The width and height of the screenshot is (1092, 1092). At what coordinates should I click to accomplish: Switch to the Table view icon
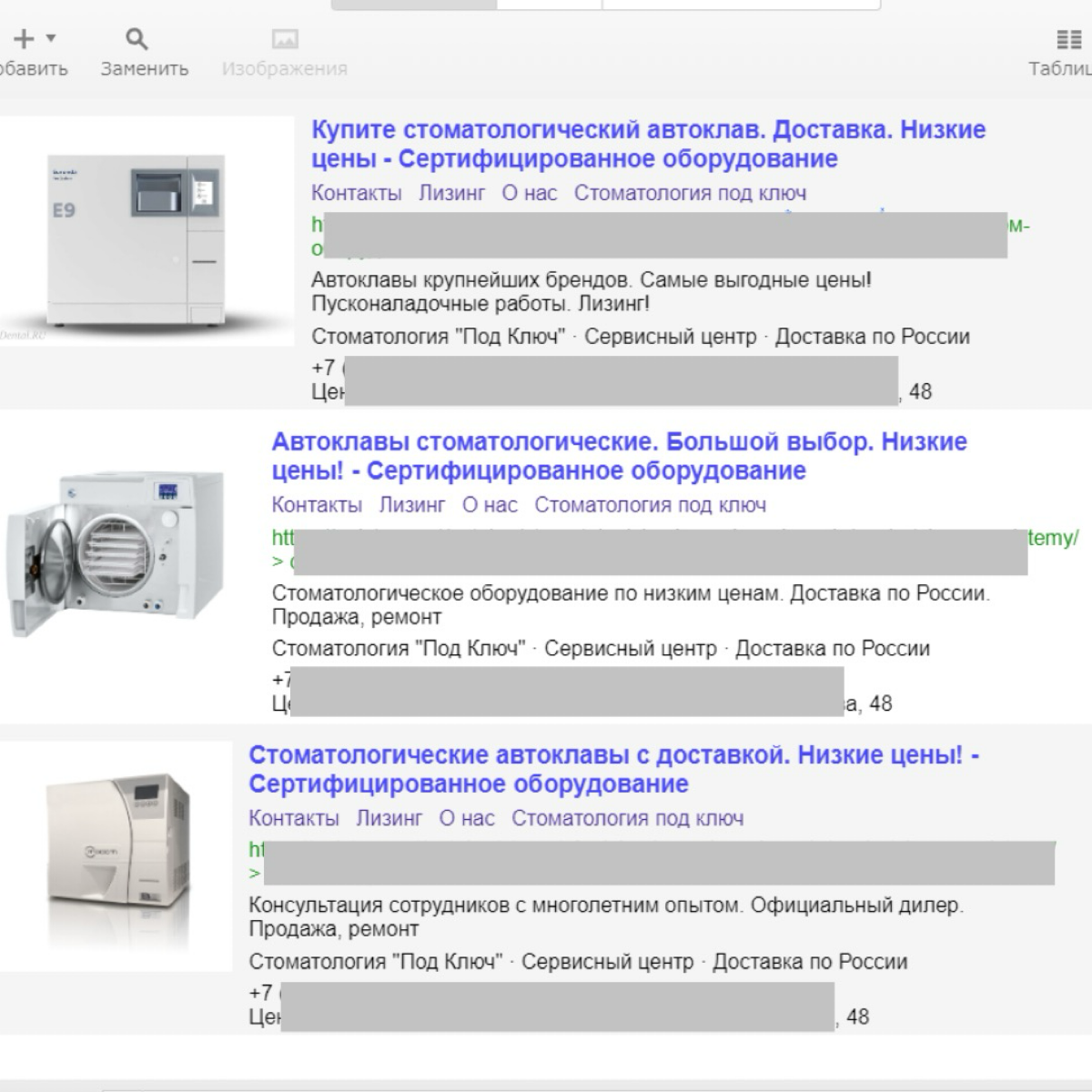(x=1068, y=39)
